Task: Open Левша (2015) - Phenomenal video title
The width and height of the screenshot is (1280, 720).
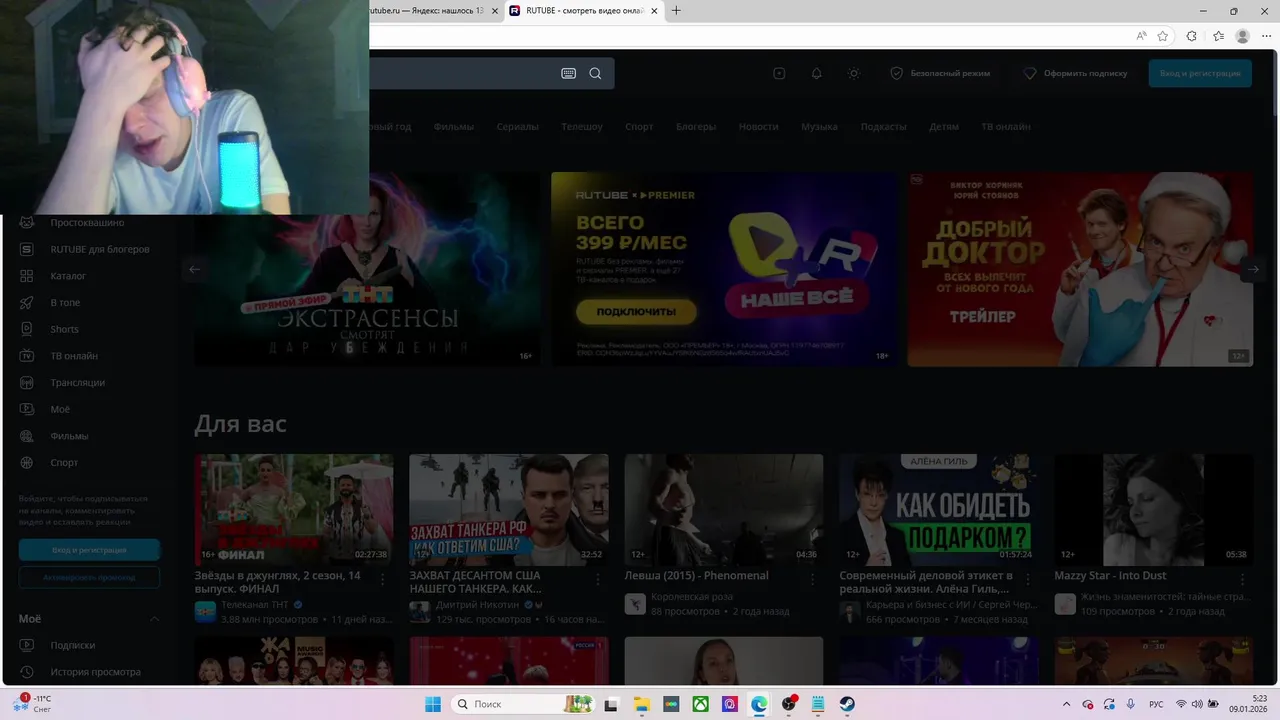Action: 696,576
